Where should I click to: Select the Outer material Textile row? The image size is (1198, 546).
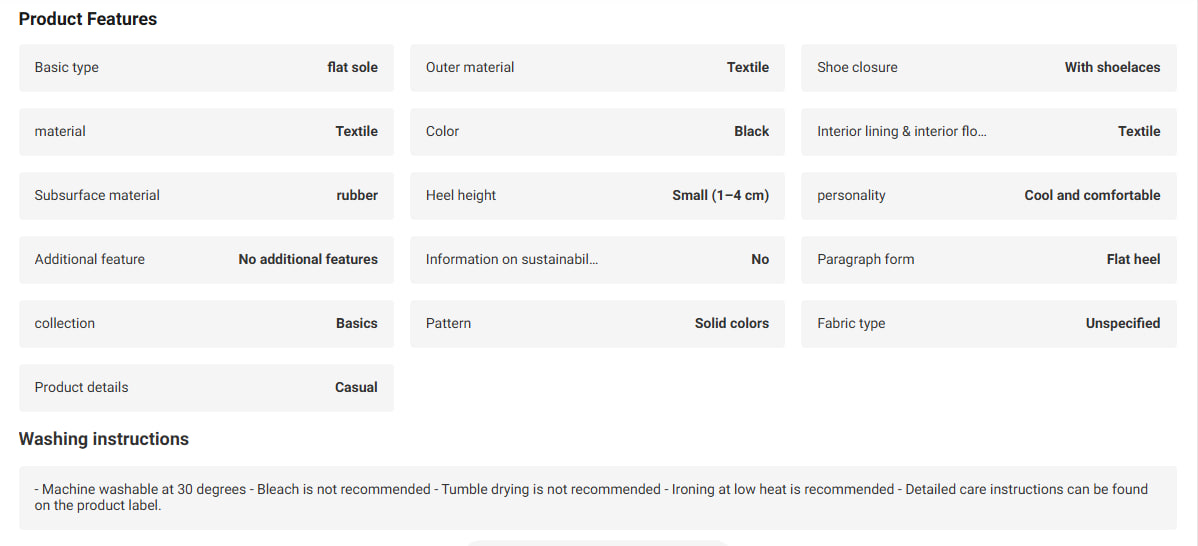[x=597, y=68]
